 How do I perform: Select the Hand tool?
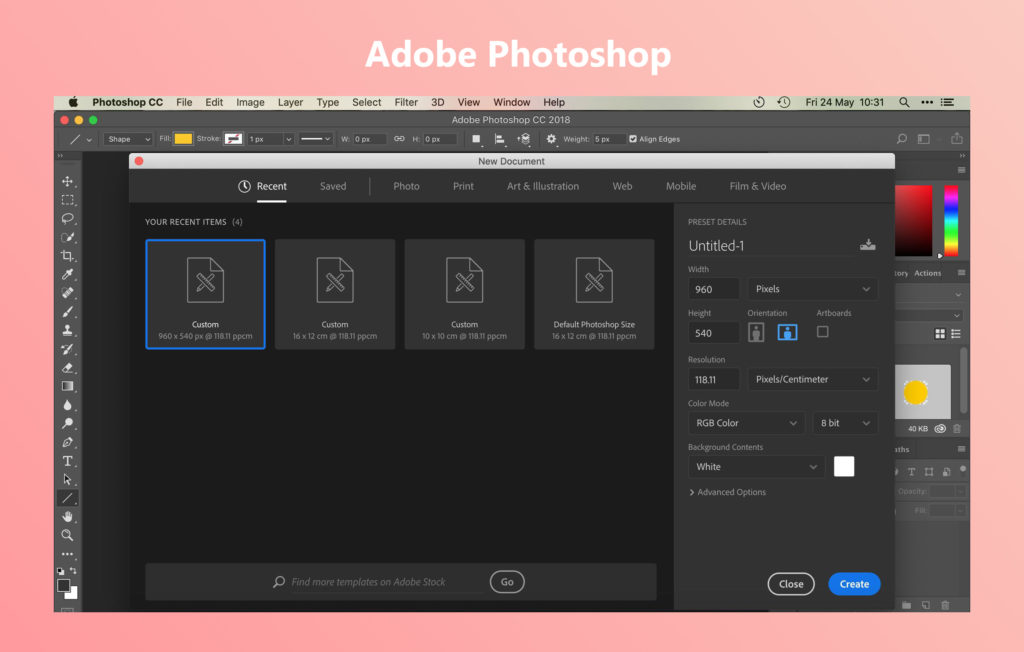point(67,517)
